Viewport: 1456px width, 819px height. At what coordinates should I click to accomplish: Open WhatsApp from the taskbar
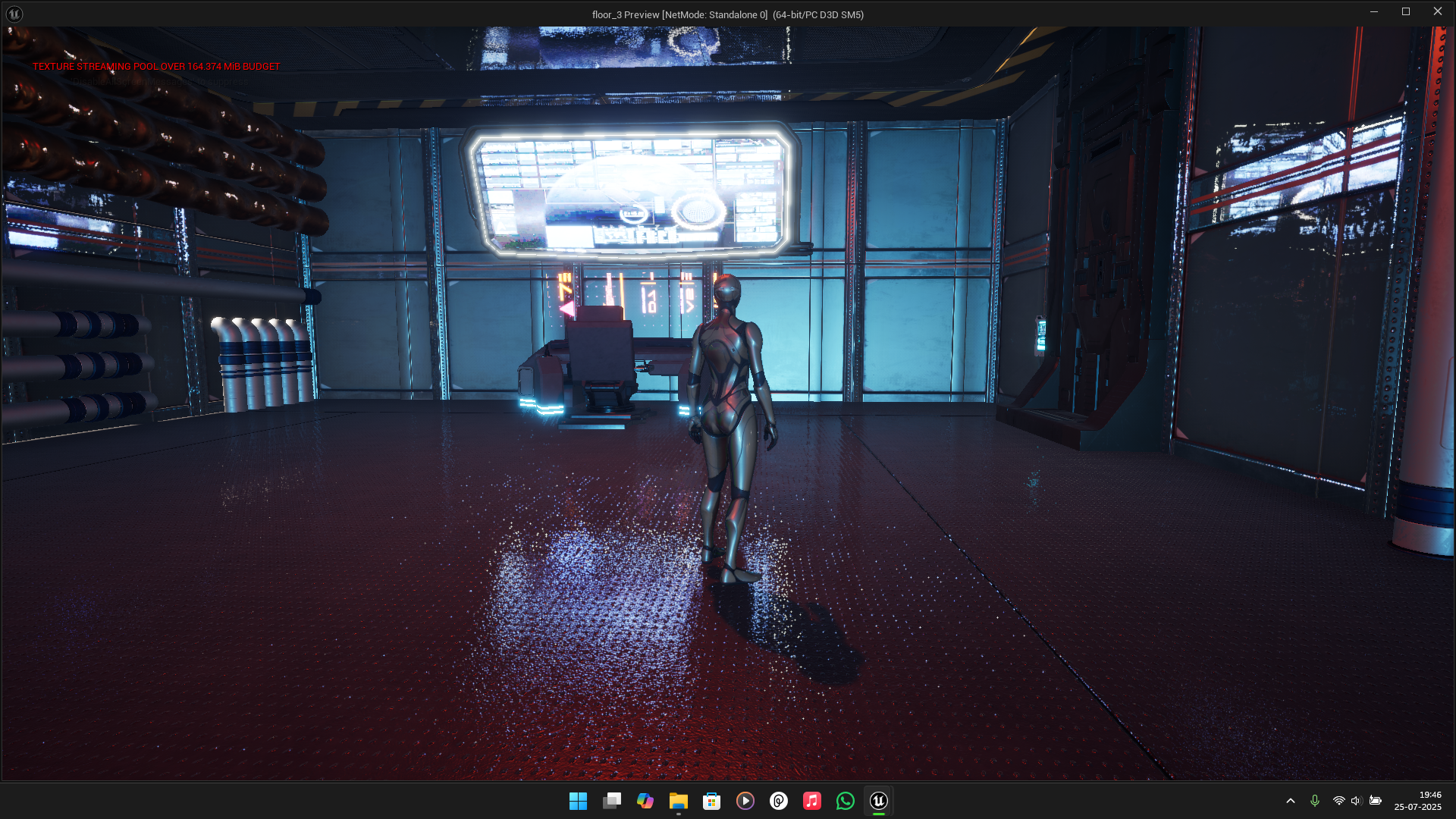pos(846,801)
